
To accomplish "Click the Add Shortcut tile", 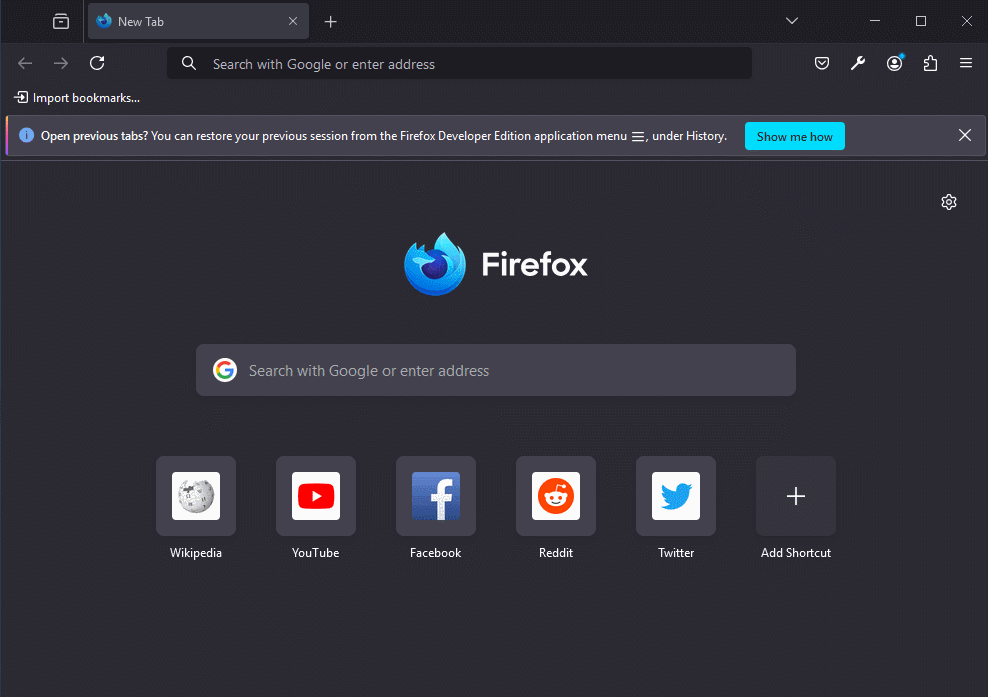I will (x=796, y=496).
